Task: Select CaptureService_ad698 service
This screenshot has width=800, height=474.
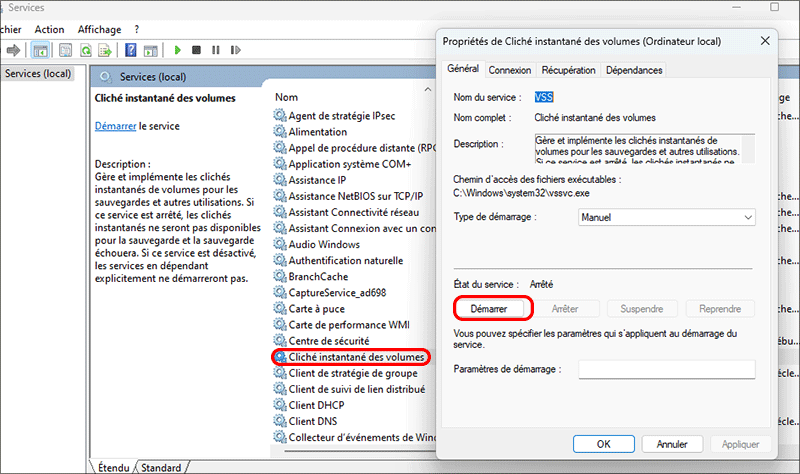Action: [x=337, y=292]
